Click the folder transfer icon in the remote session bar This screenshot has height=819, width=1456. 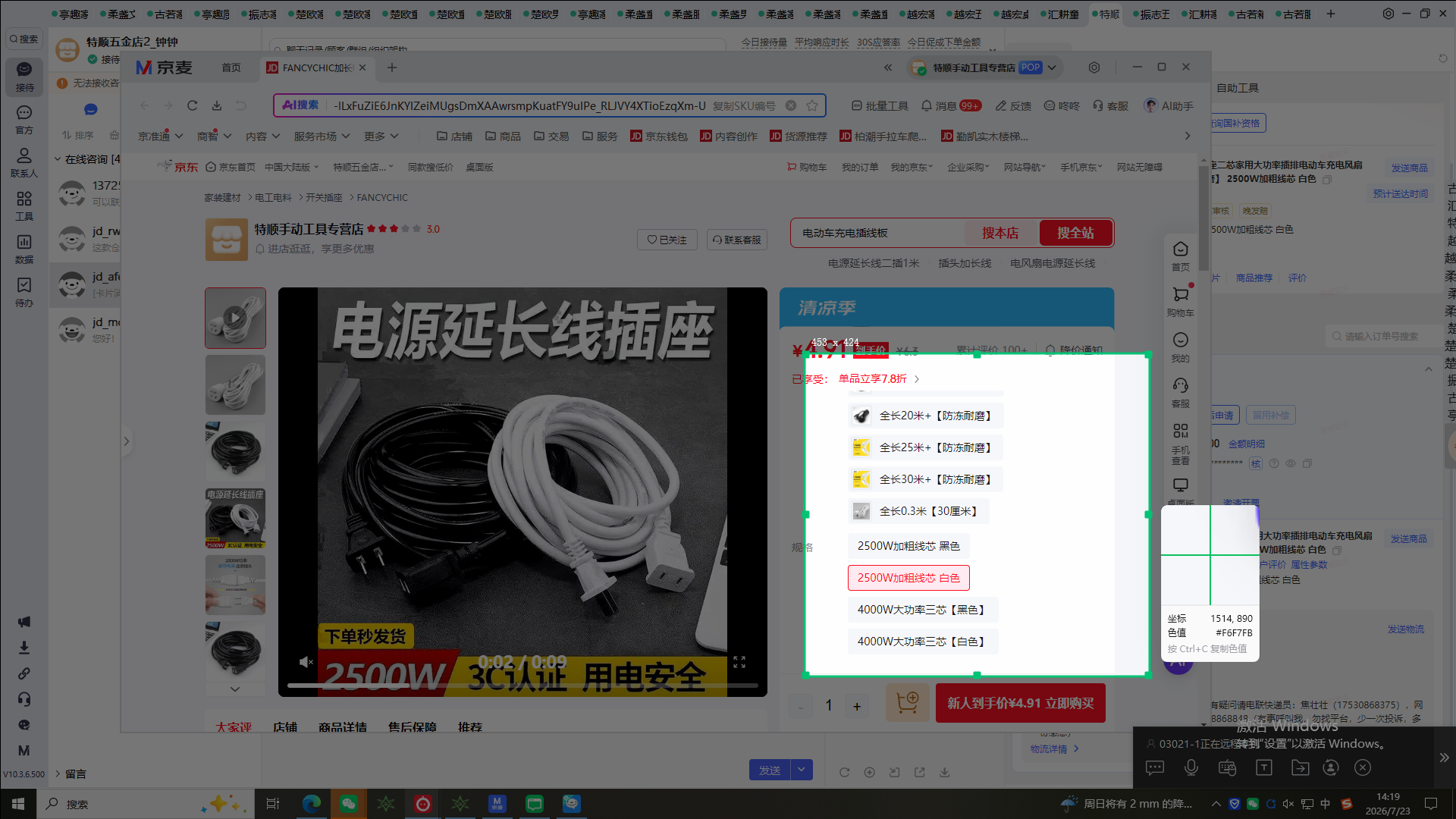(x=1301, y=768)
